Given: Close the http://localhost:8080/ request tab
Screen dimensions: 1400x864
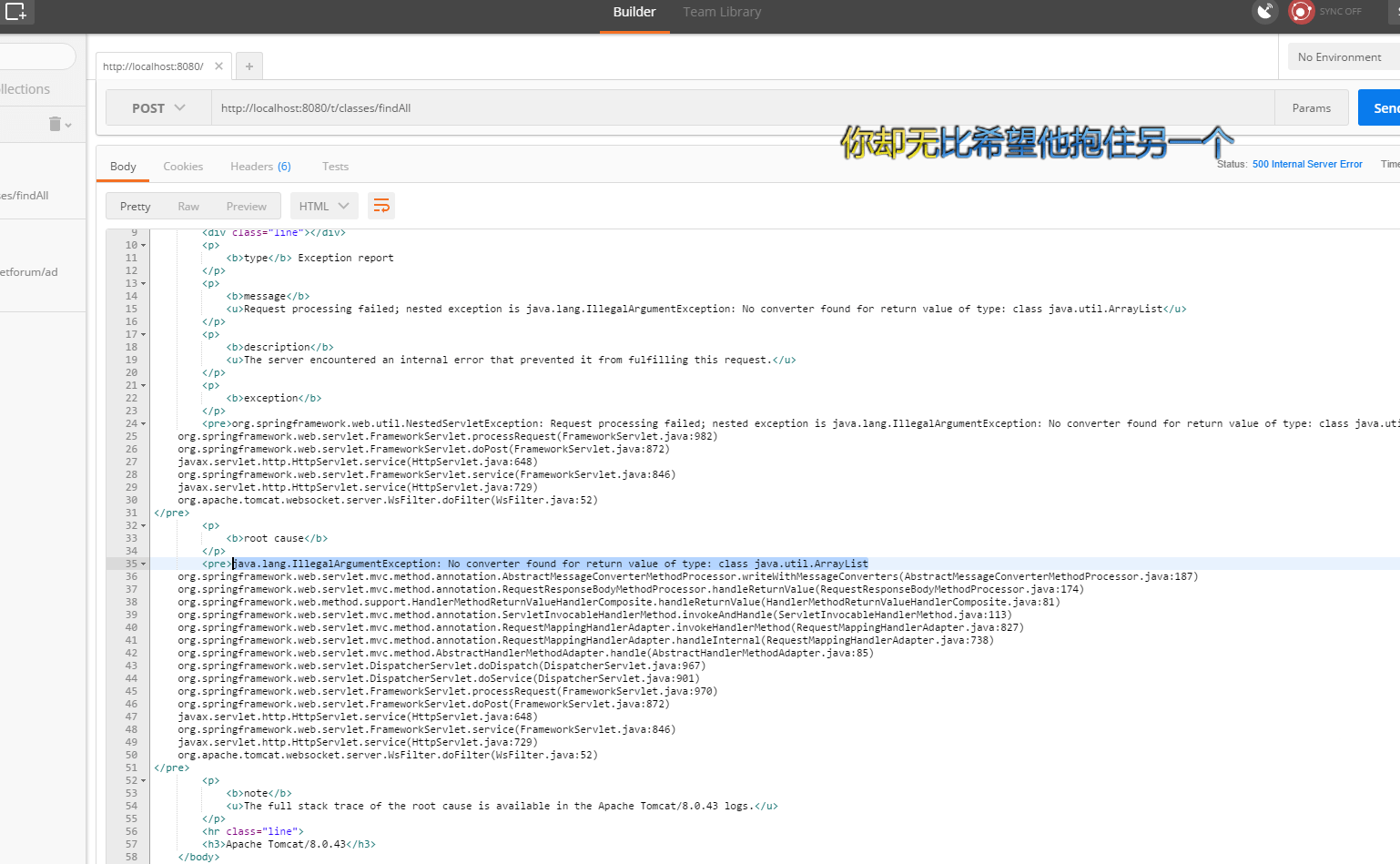Looking at the screenshot, I should (x=218, y=66).
